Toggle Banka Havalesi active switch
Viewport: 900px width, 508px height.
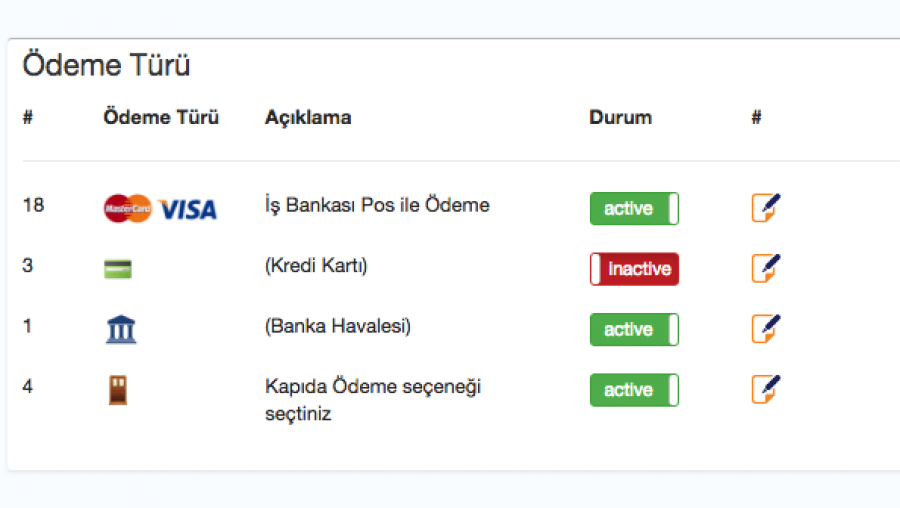coord(634,329)
